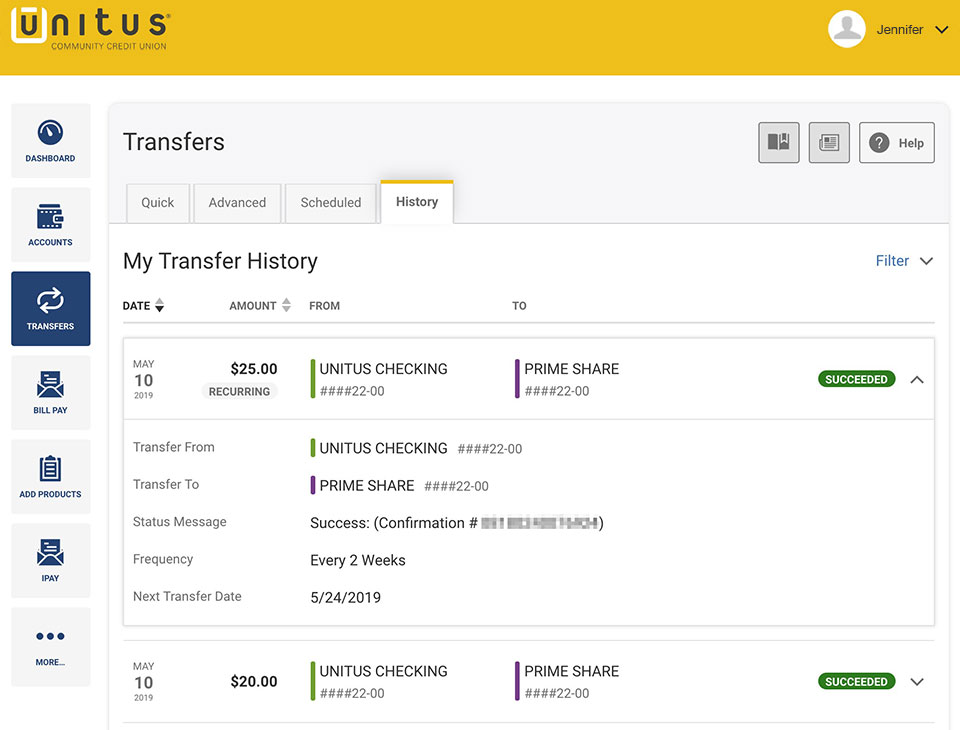
Task: Switch to the Scheduled tab
Action: pyautogui.click(x=331, y=203)
